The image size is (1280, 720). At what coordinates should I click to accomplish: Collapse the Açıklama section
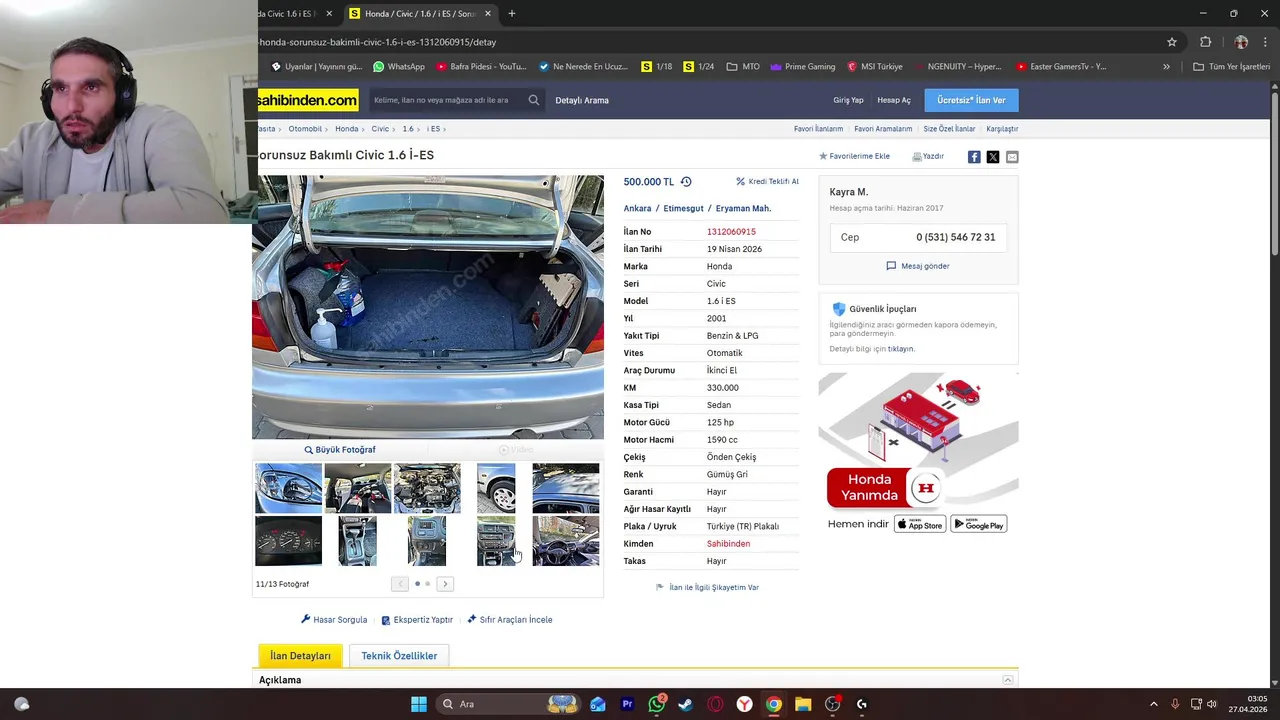1008,680
